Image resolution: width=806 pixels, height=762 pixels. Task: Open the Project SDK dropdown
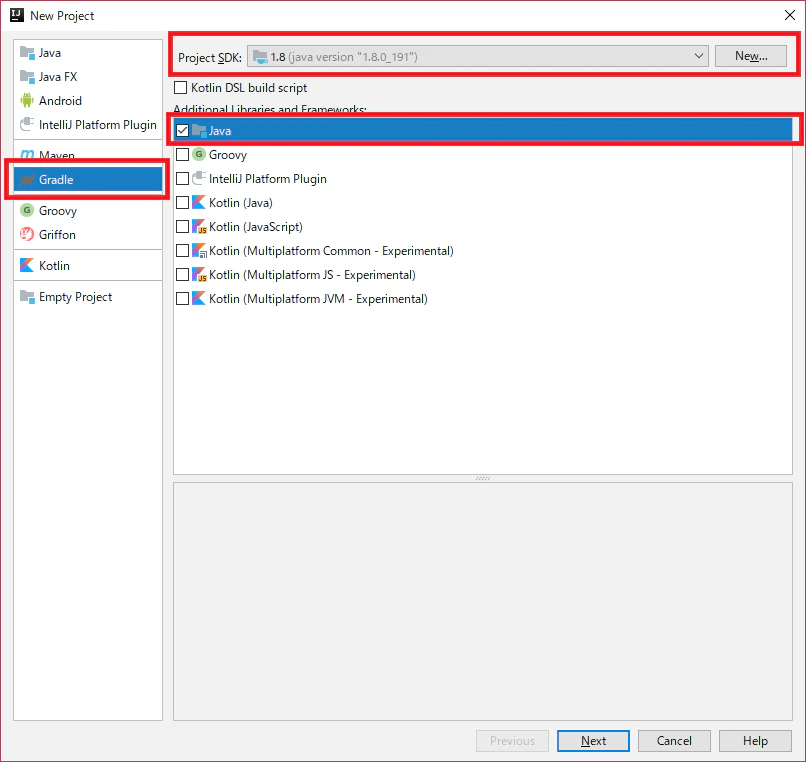click(478, 57)
